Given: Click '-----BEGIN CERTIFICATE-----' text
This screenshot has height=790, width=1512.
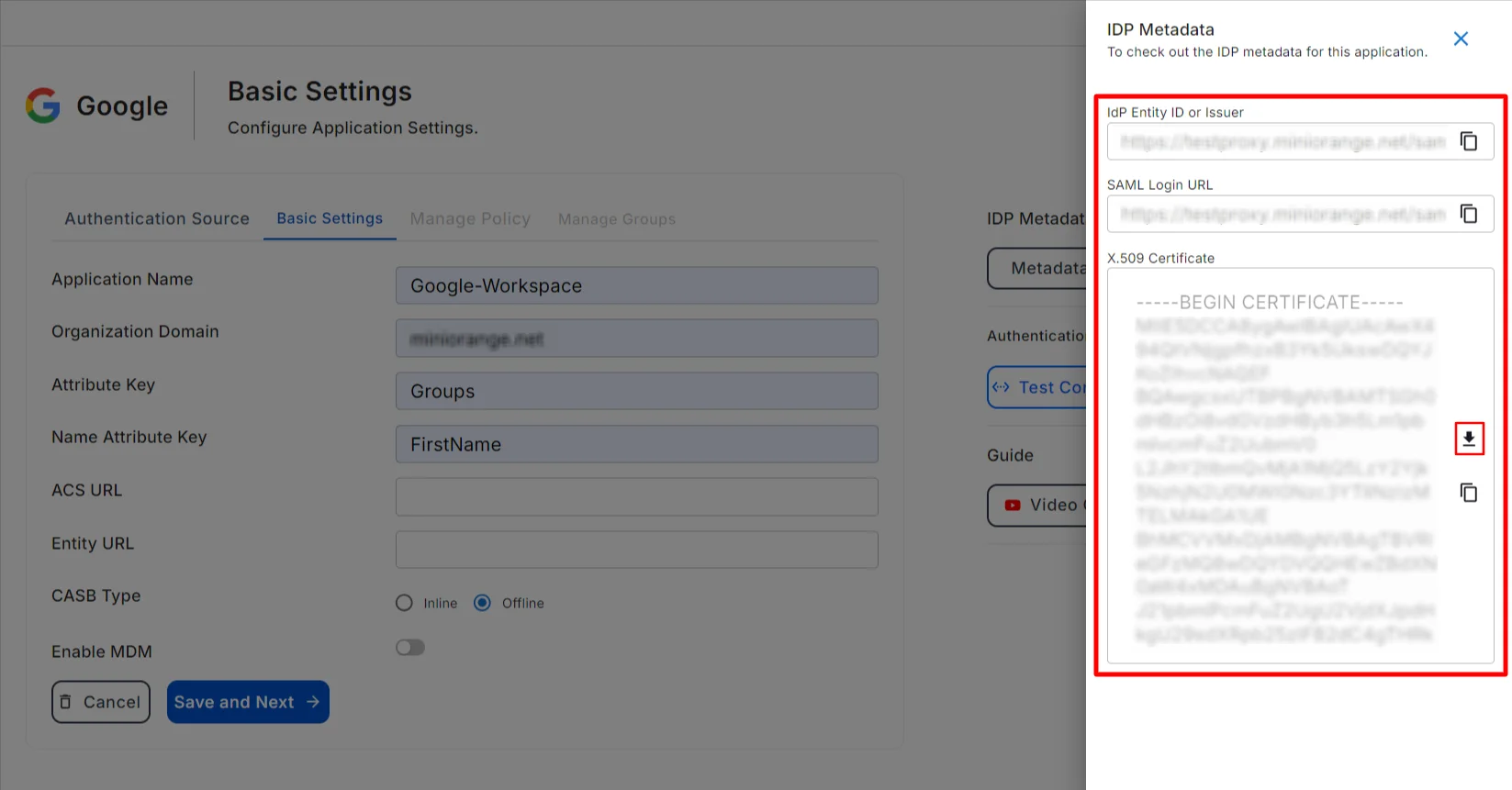Looking at the screenshot, I should (x=1270, y=302).
